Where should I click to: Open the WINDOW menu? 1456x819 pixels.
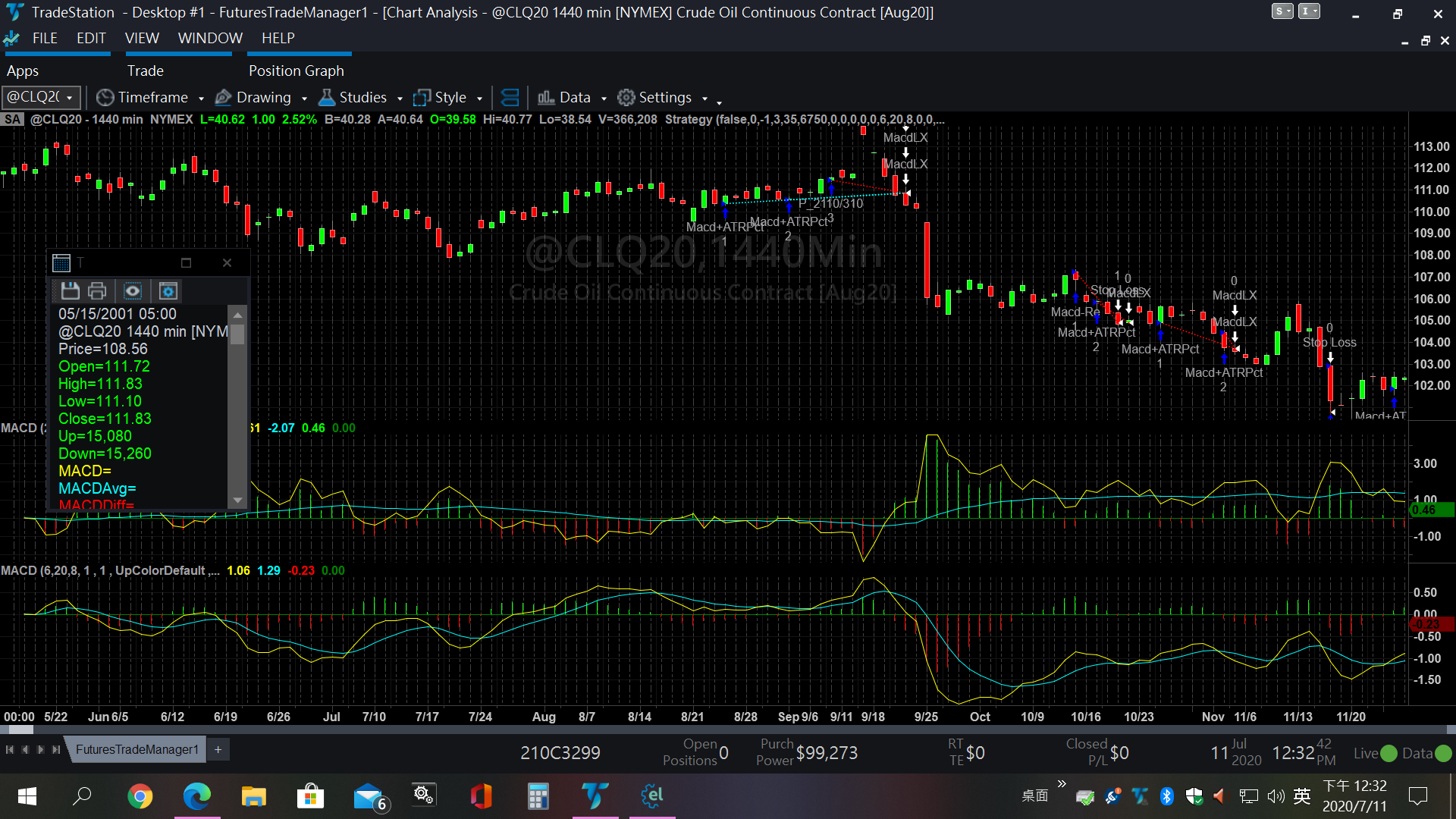(x=210, y=38)
